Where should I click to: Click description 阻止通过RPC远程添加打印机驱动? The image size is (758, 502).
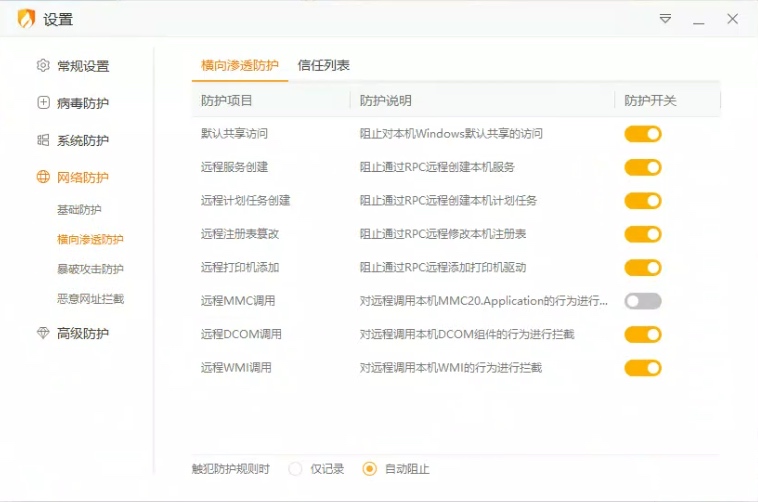point(443,267)
